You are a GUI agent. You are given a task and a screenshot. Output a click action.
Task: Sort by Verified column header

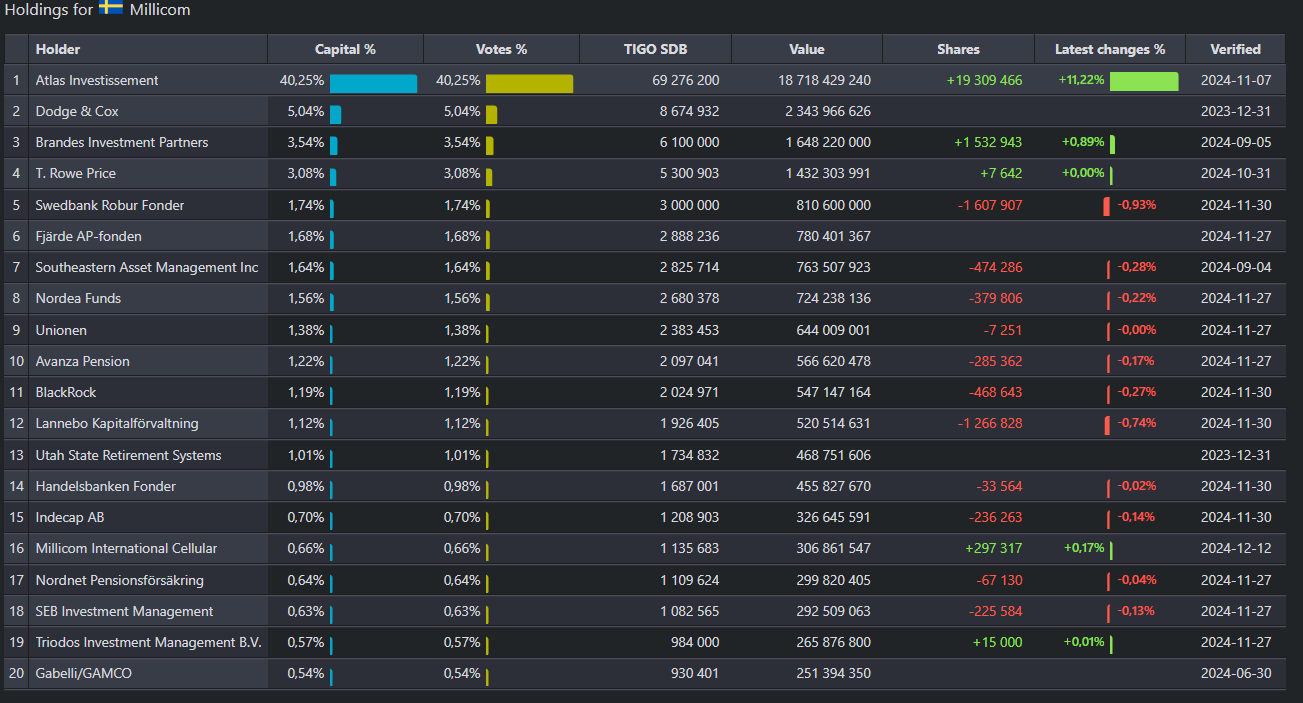[1235, 49]
